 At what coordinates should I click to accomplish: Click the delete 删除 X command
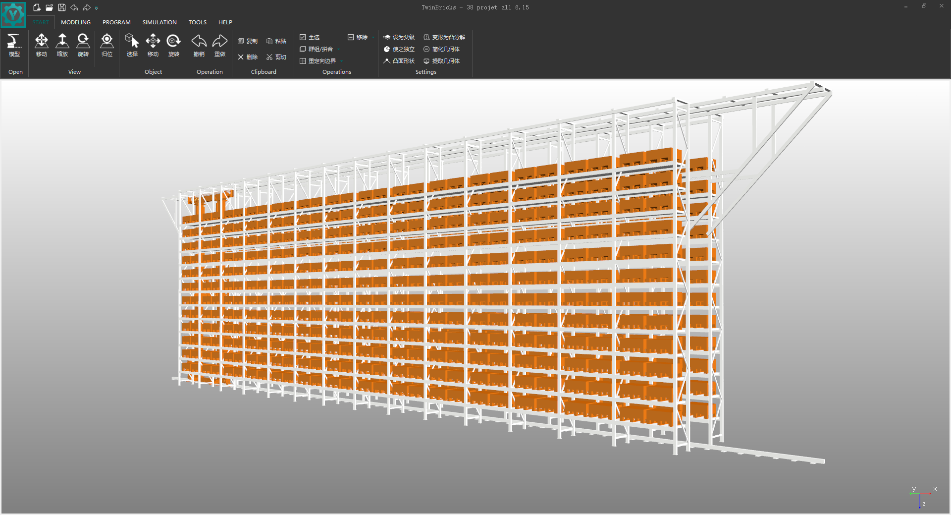coord(247,57)
